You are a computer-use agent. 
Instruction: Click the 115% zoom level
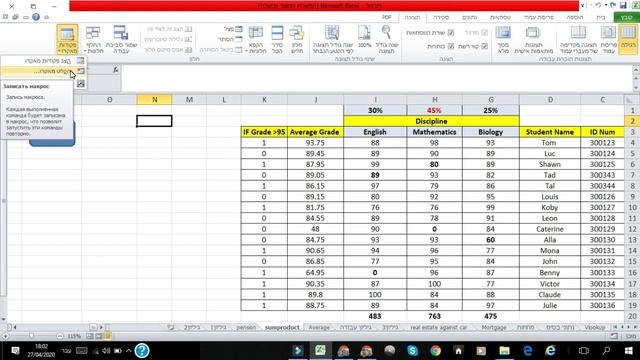coord(74,336)
